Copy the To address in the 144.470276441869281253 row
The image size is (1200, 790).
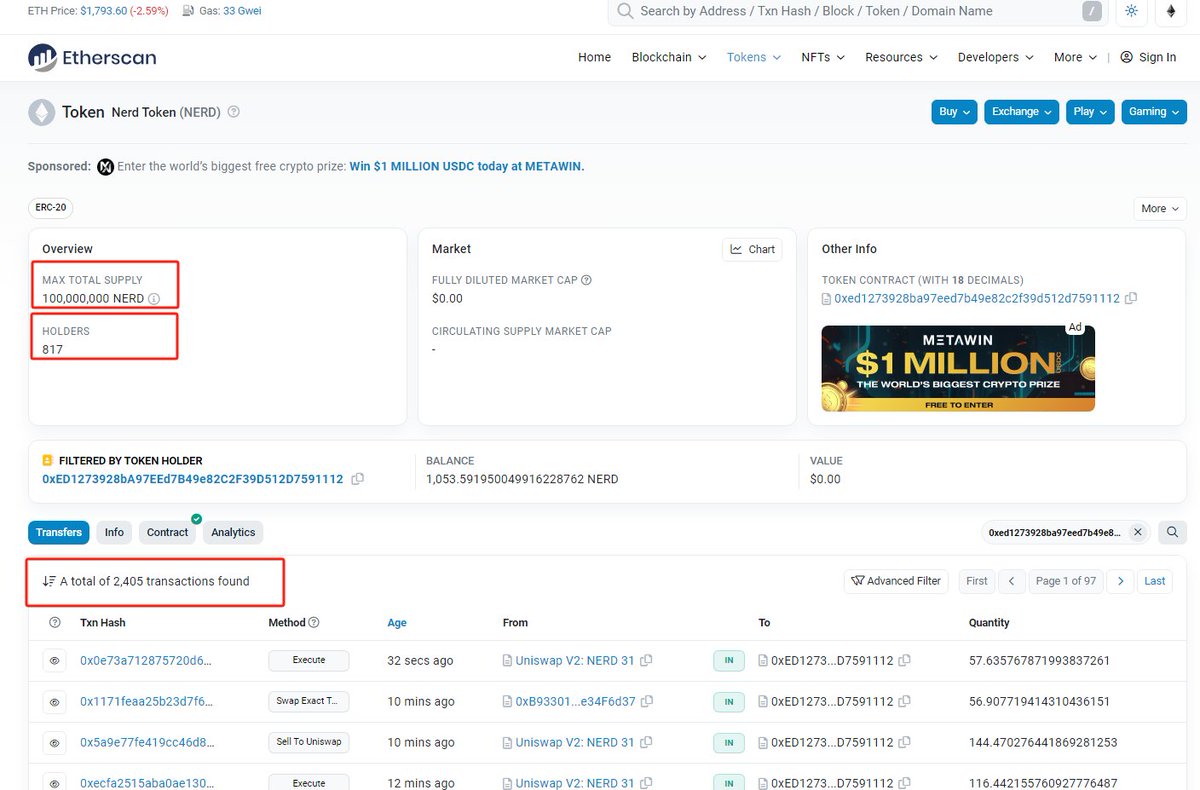click(904, 742)
